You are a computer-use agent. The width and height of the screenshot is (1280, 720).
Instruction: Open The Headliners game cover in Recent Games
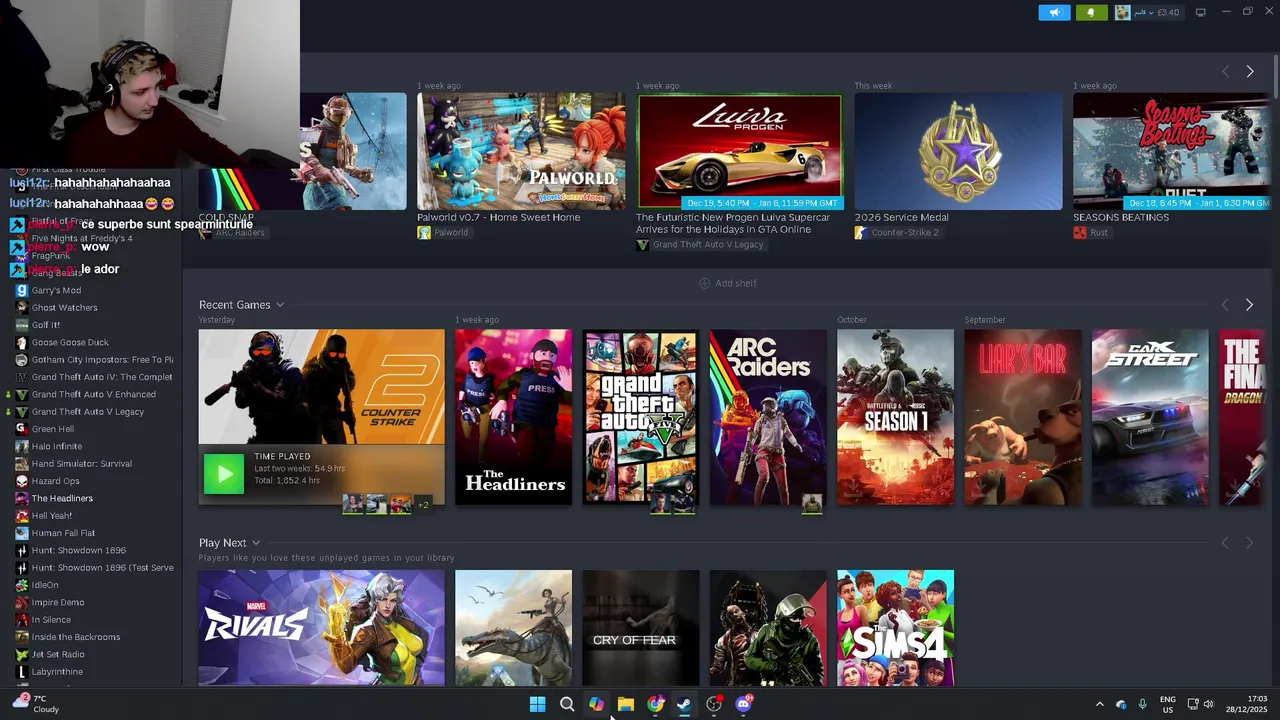pos(514,417)
